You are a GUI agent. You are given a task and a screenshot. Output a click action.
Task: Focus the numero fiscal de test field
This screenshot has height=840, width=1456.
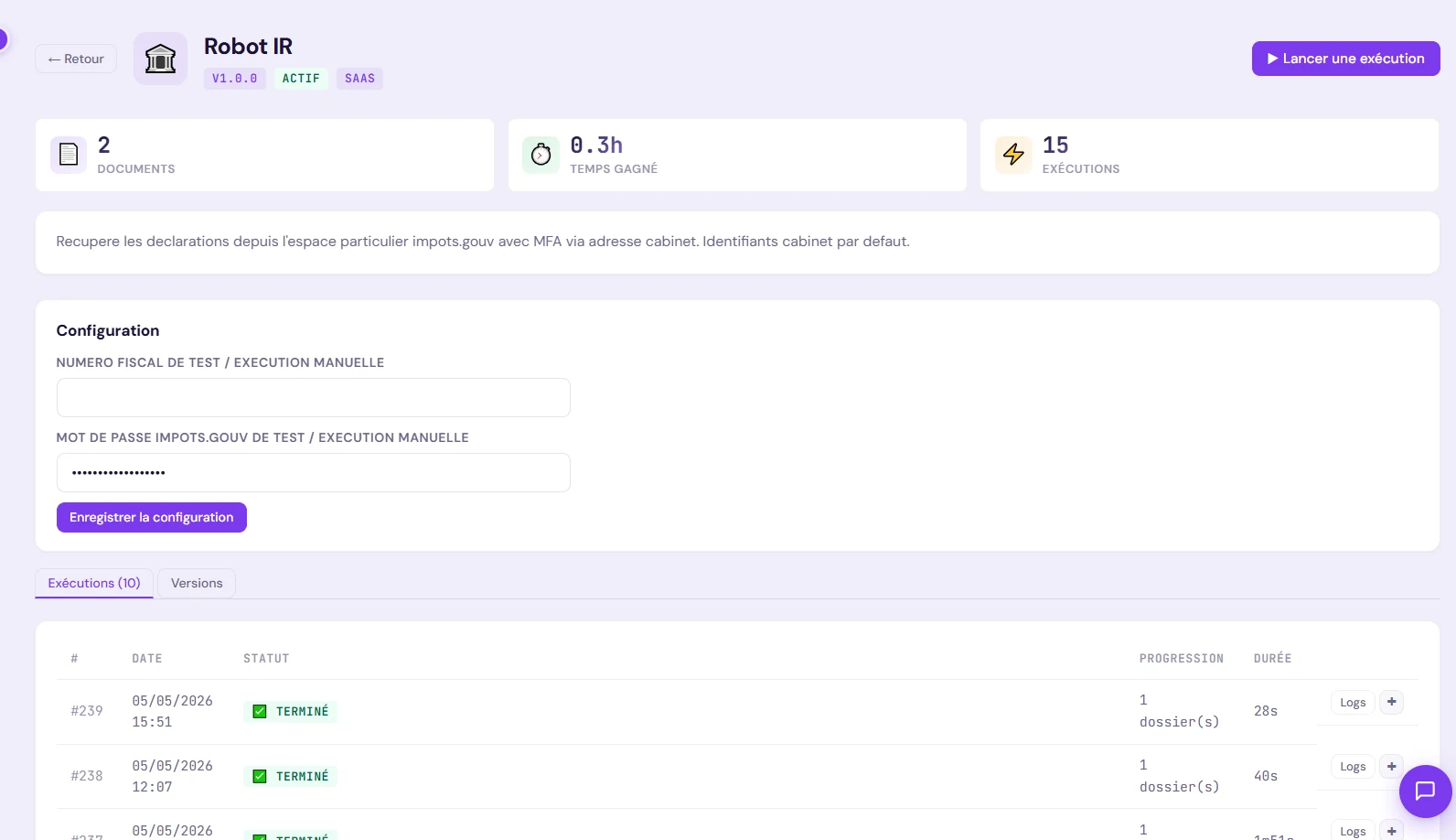click(314, 397)
